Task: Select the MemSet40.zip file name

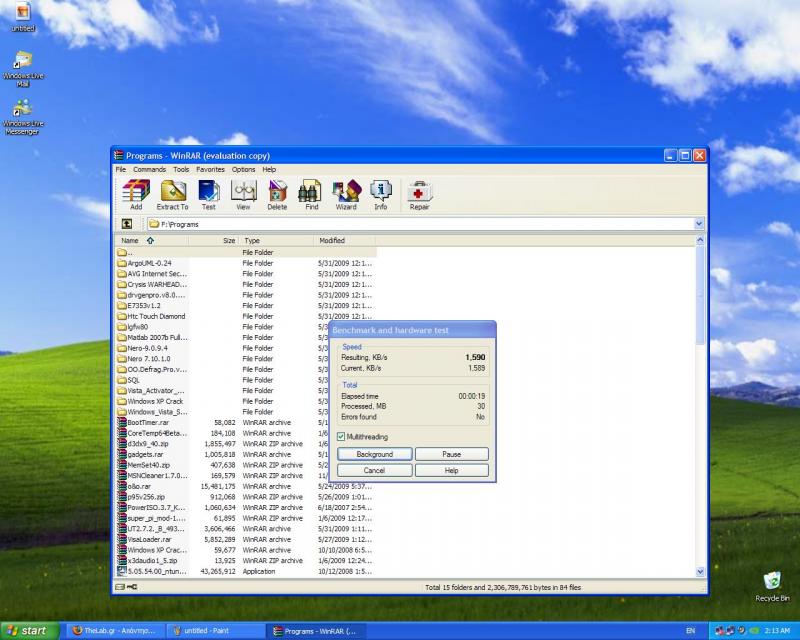Action: coord(148,465)
